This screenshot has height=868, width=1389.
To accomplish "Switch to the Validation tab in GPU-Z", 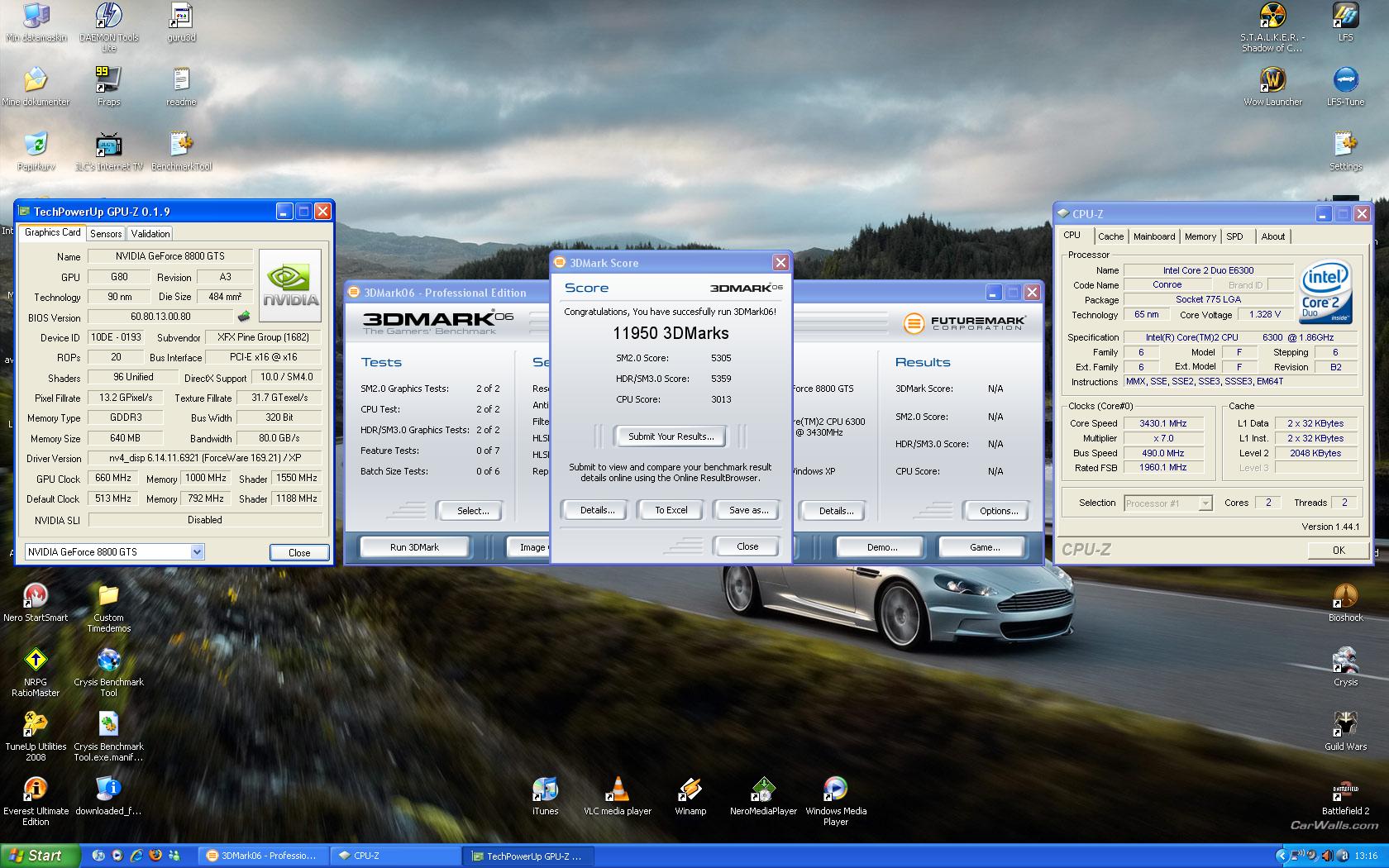I will (150, 234).
